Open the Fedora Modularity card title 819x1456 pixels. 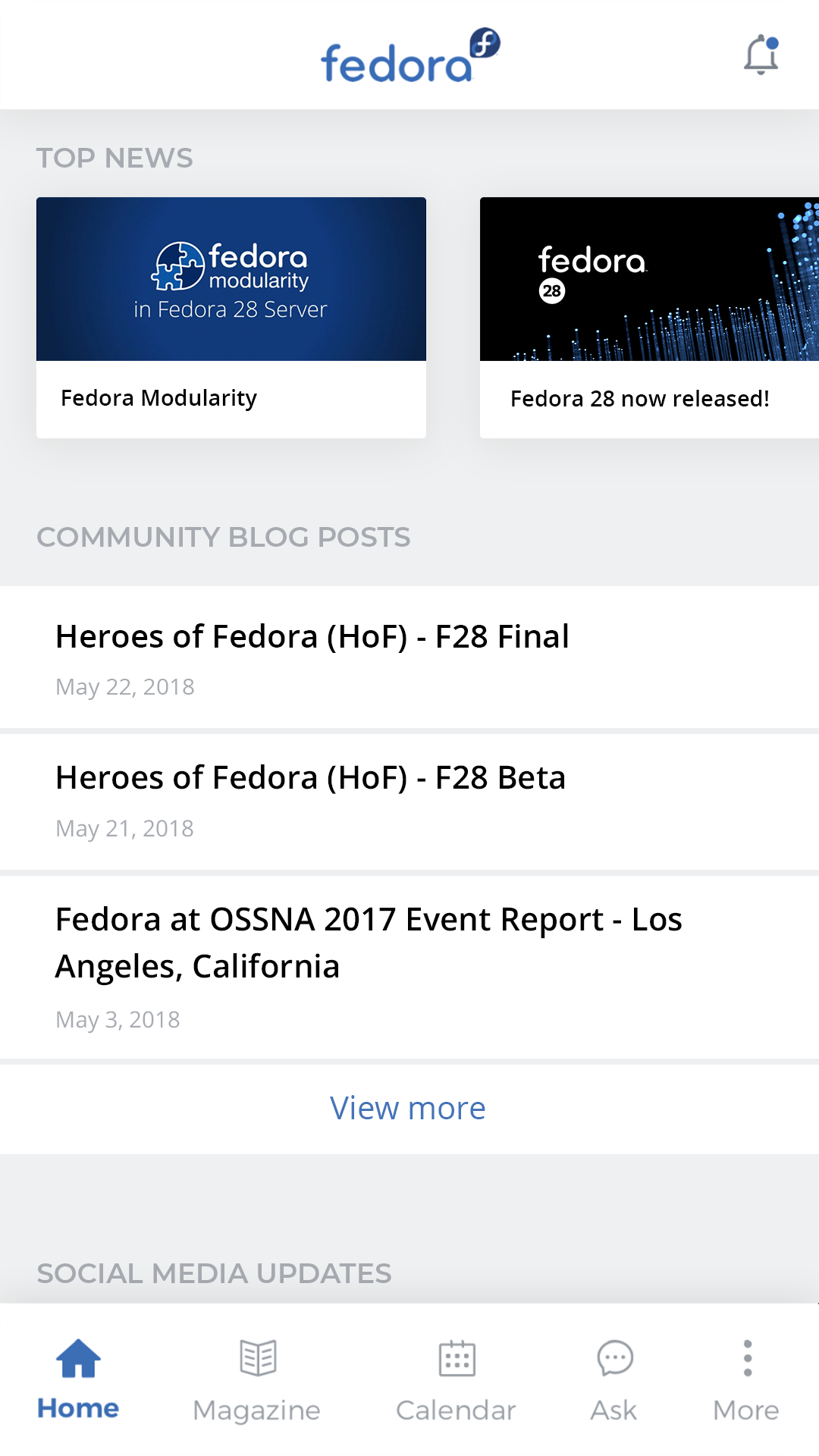point(158,398)
